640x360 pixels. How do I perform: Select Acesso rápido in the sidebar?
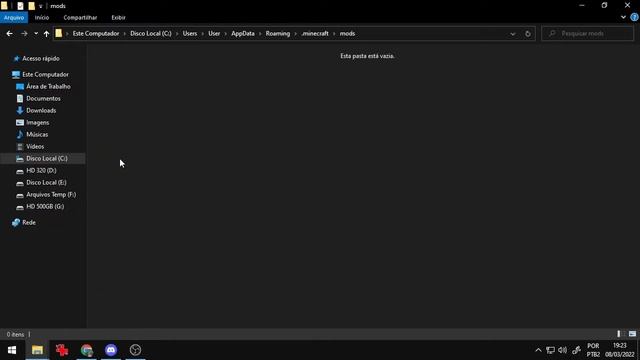(41, 58)
